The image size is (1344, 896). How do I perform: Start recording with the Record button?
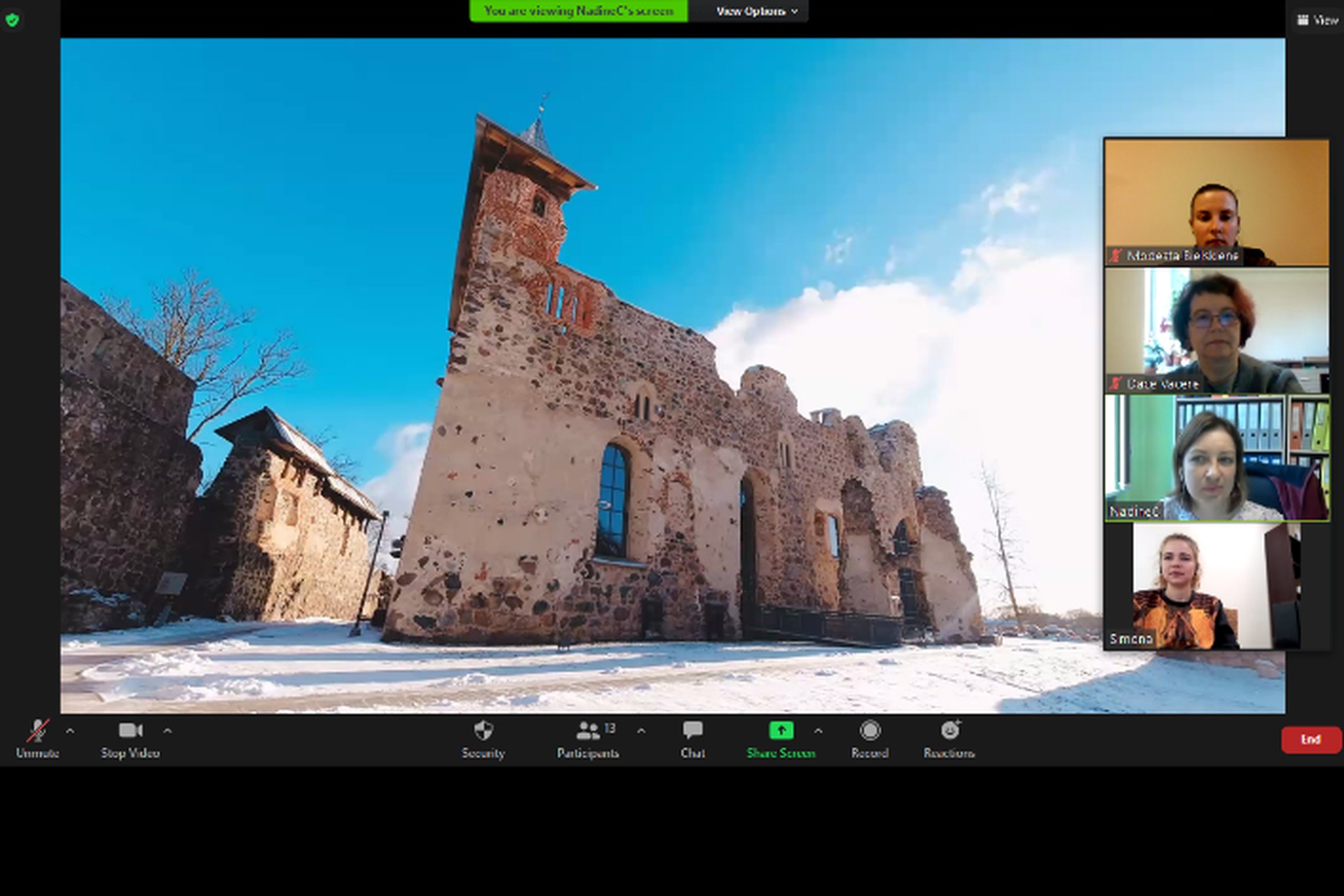[x=869, y=739]
